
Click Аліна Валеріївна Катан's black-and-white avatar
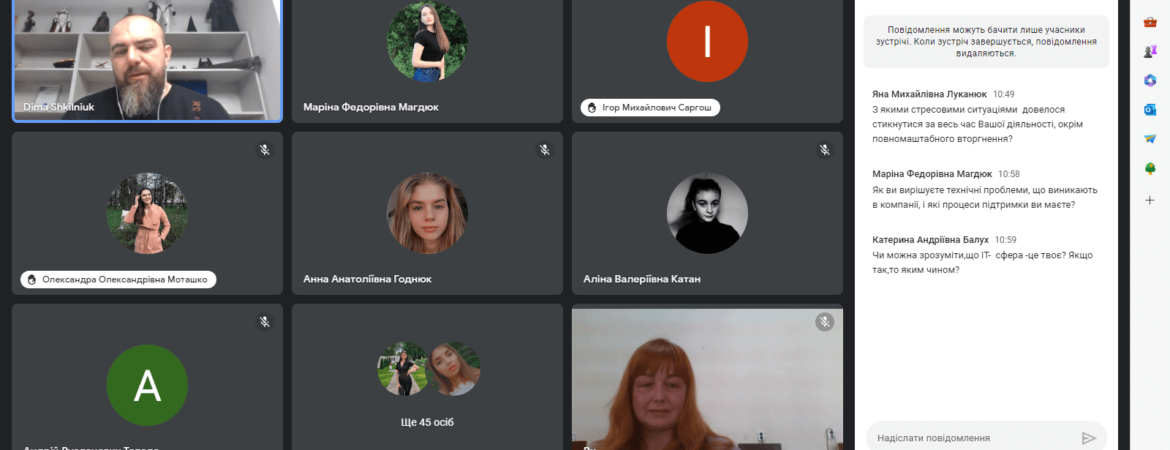click(x=707, y=213)
